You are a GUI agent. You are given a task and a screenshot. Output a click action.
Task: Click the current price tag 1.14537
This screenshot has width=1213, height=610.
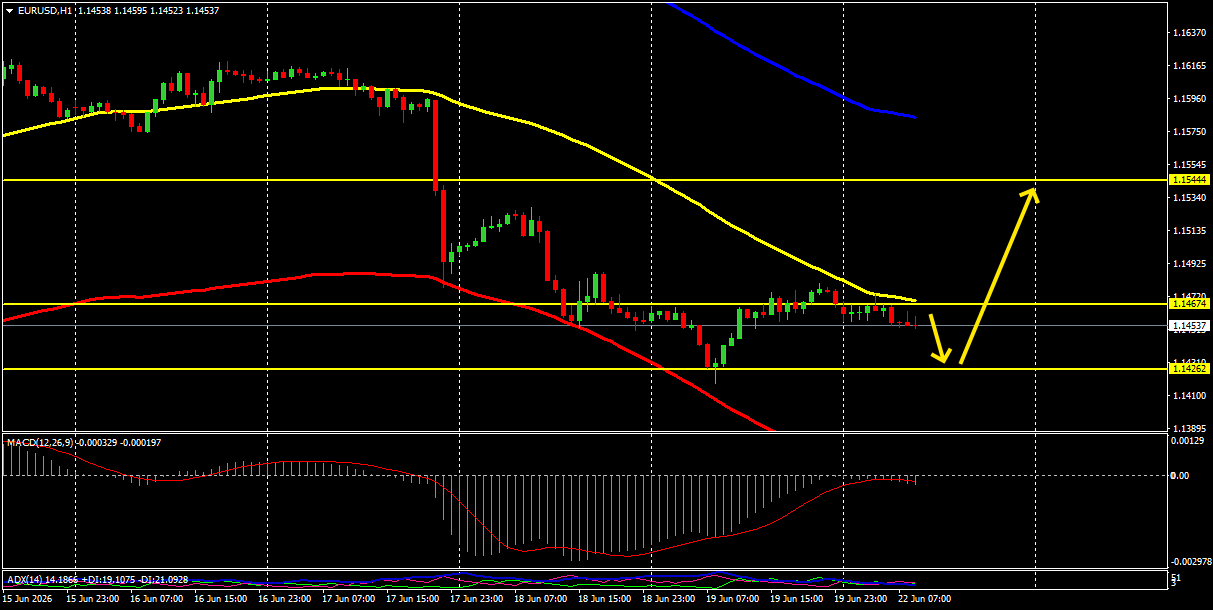[x=1190, y=326]
